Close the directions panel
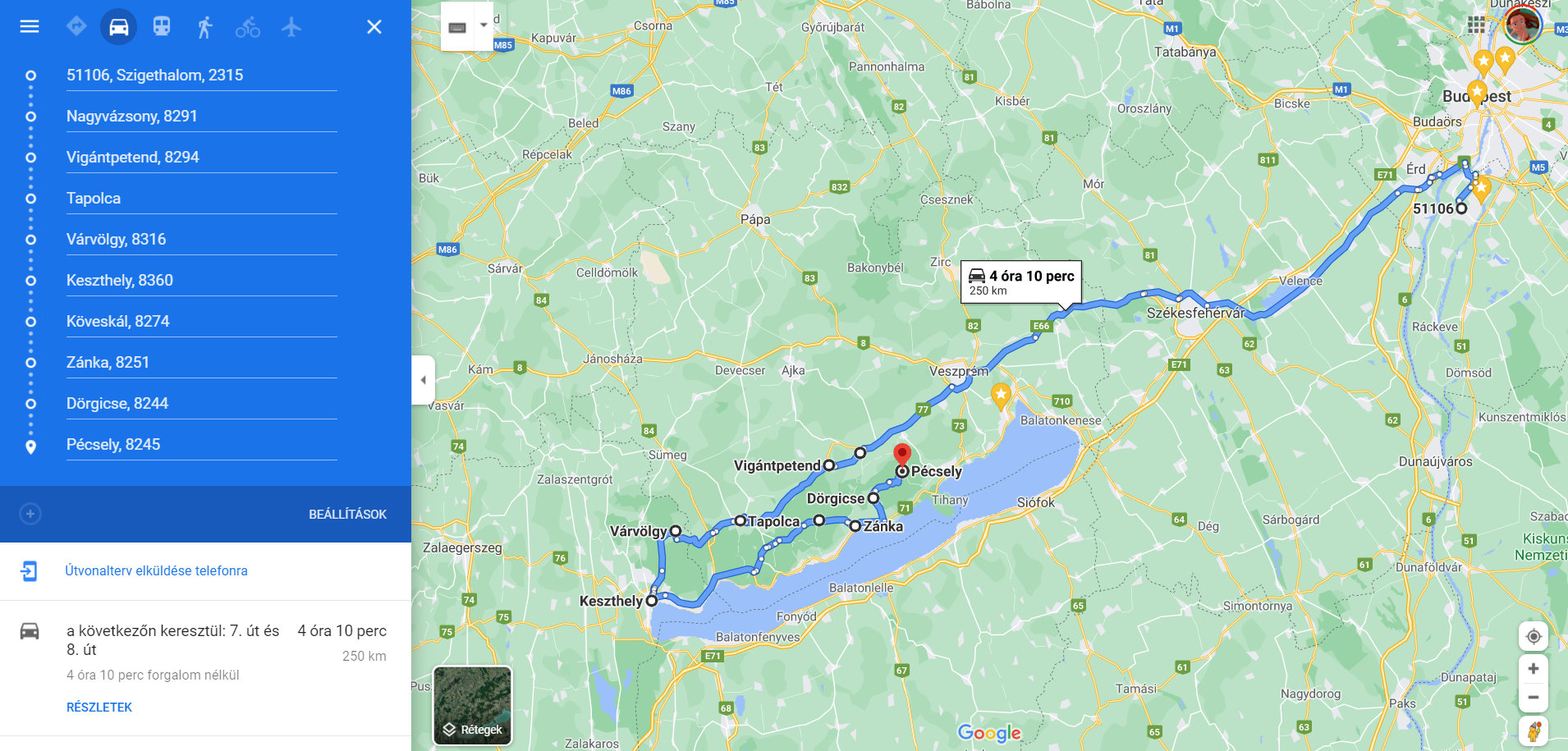The width and height of the screenshot is (1568, 751). tap(374, 27)
